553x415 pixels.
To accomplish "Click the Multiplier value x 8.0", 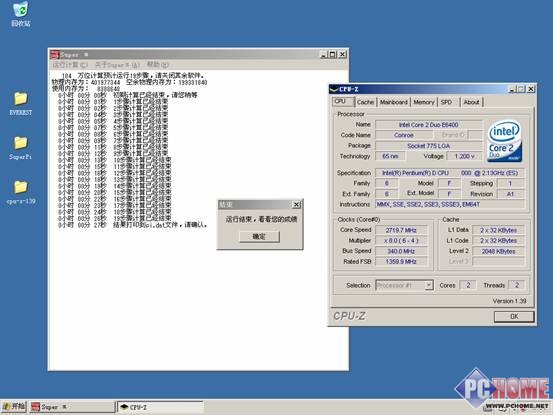I will (x=401, y=240).
